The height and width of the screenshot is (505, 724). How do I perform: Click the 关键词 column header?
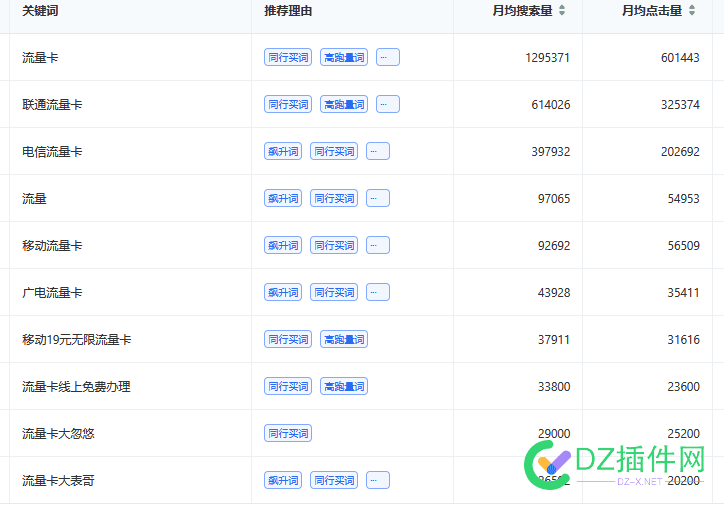tap(40, 11)
